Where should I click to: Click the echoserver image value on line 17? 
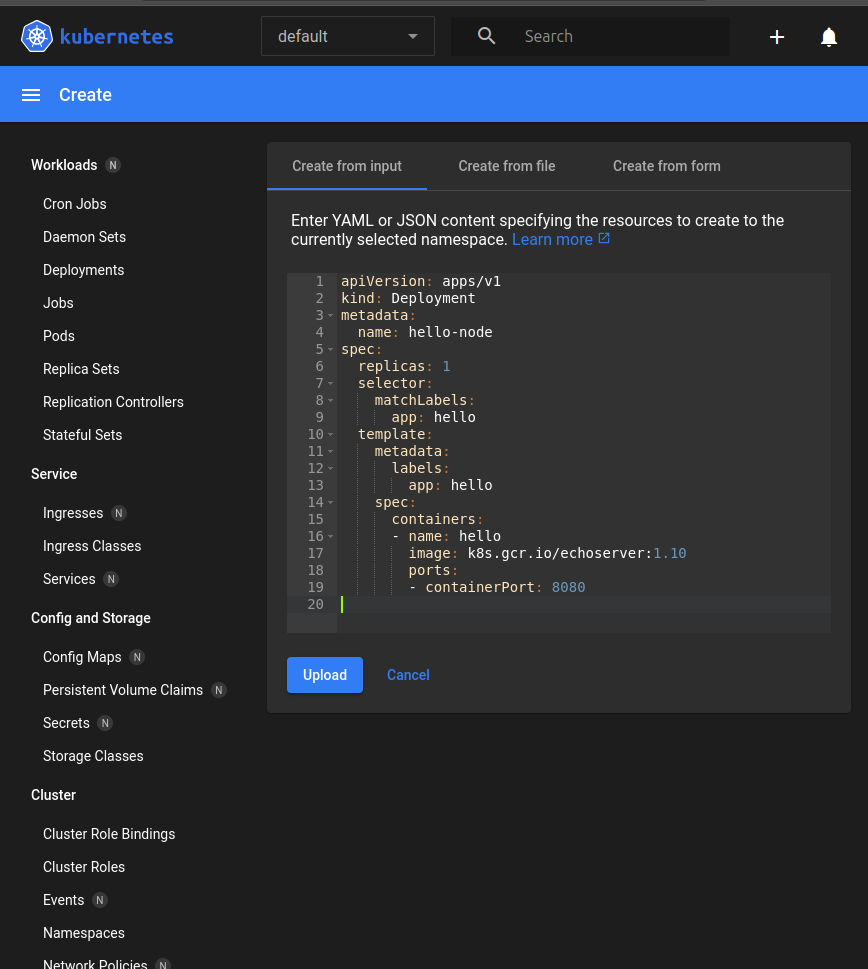tap(577, 554)
